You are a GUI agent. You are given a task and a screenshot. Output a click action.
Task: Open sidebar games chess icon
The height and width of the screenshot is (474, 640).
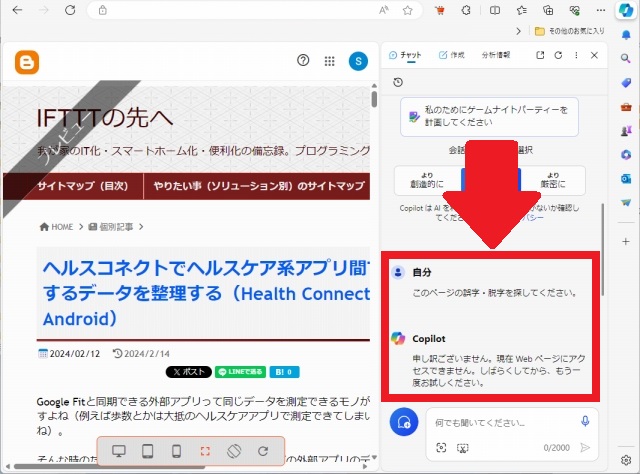(626, 131)
